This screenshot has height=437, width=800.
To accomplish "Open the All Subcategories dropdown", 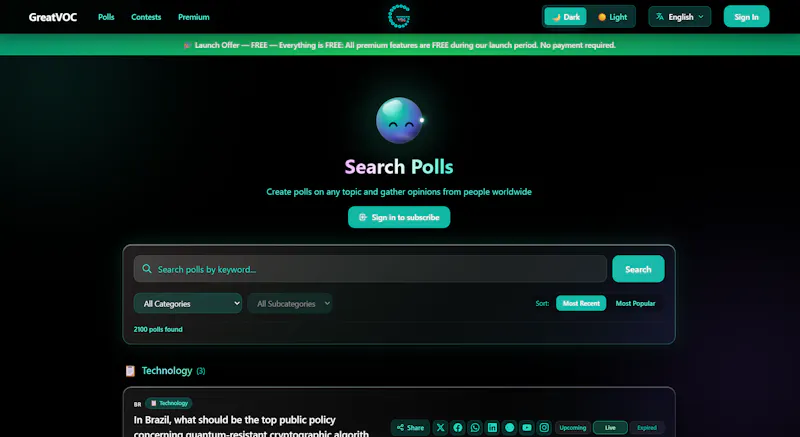I will (290, 303).
